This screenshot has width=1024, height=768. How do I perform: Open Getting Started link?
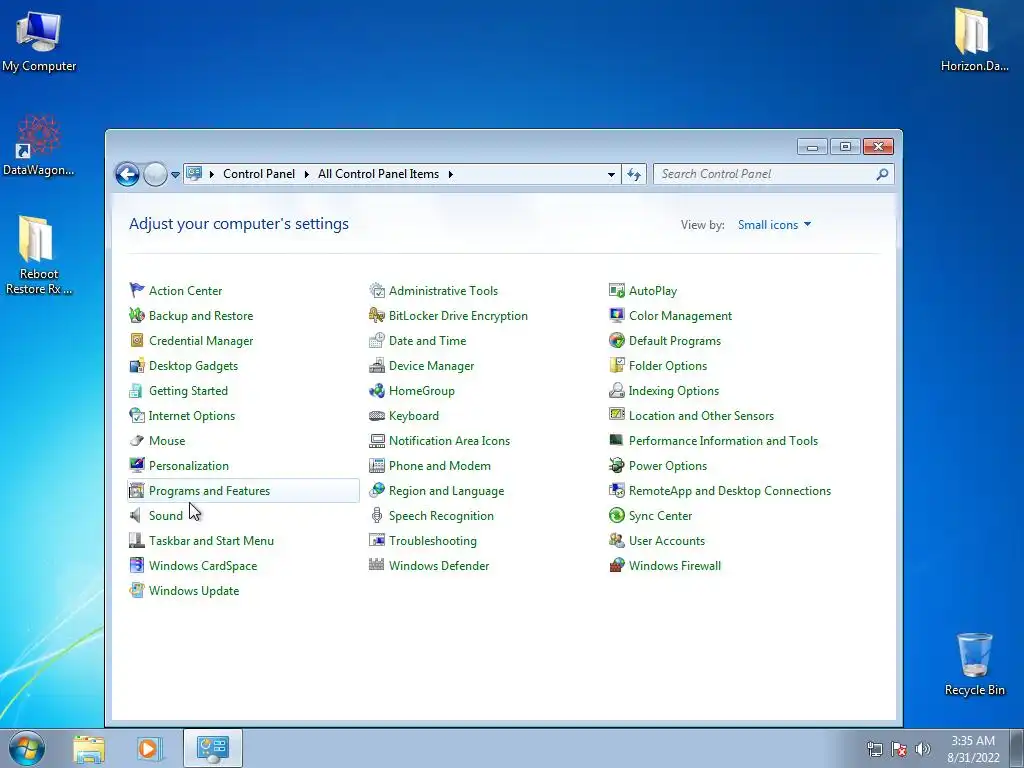tap(188, 391)
